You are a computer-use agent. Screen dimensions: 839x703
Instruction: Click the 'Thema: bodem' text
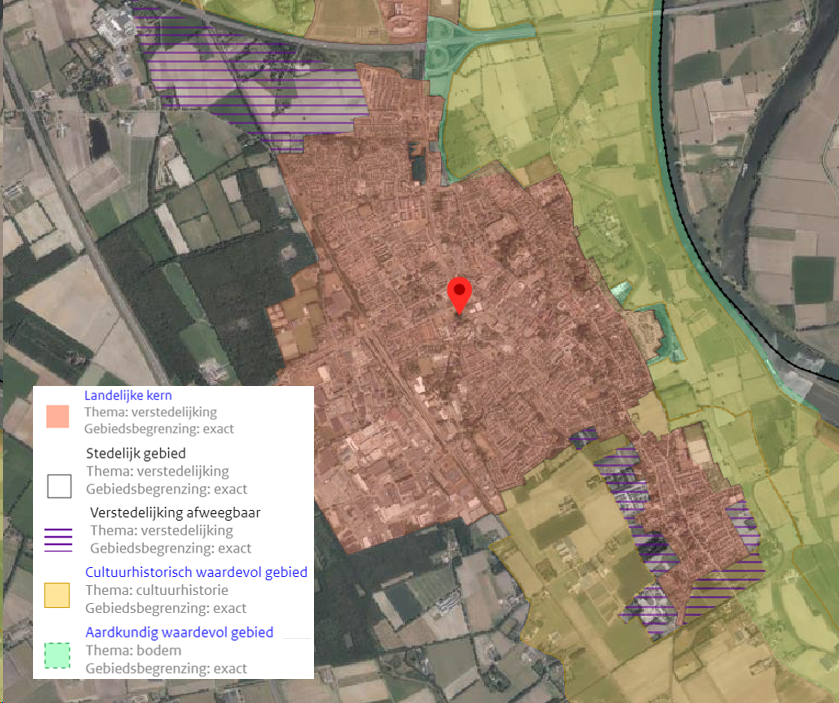[133, 650]
